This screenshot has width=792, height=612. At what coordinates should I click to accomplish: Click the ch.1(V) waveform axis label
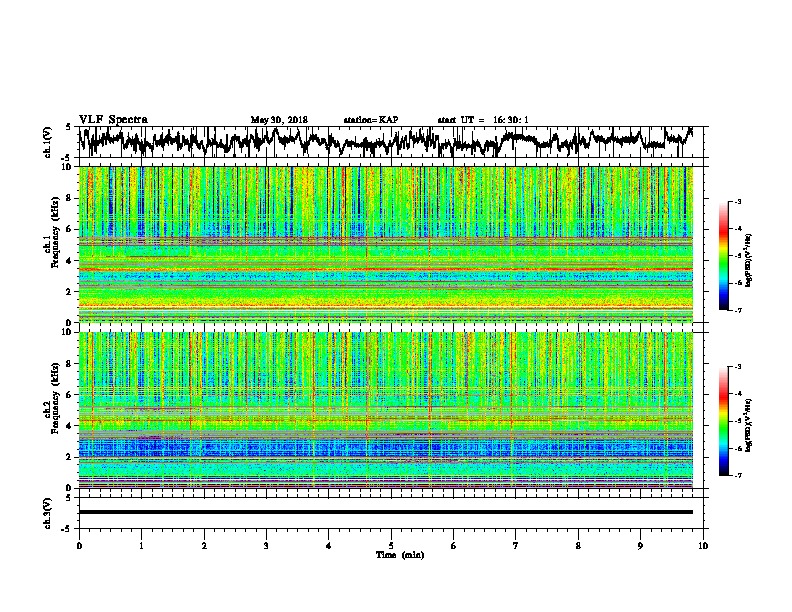pyautogui.click(x=48, y=142)
